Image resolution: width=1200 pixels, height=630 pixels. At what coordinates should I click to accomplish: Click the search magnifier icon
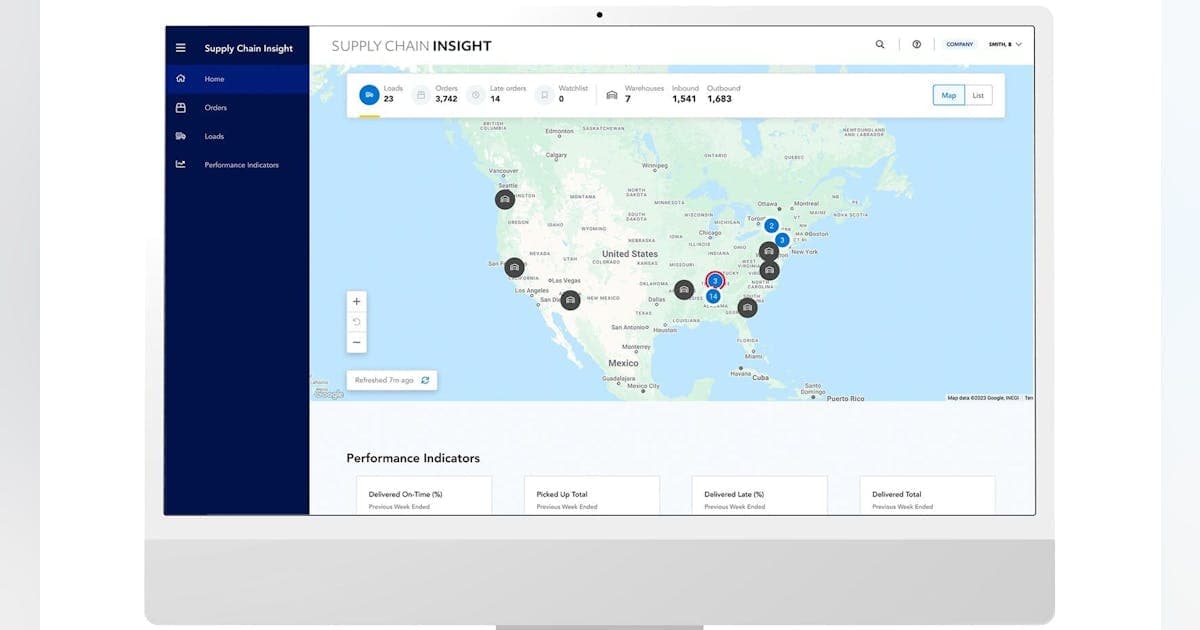[880, 44]
